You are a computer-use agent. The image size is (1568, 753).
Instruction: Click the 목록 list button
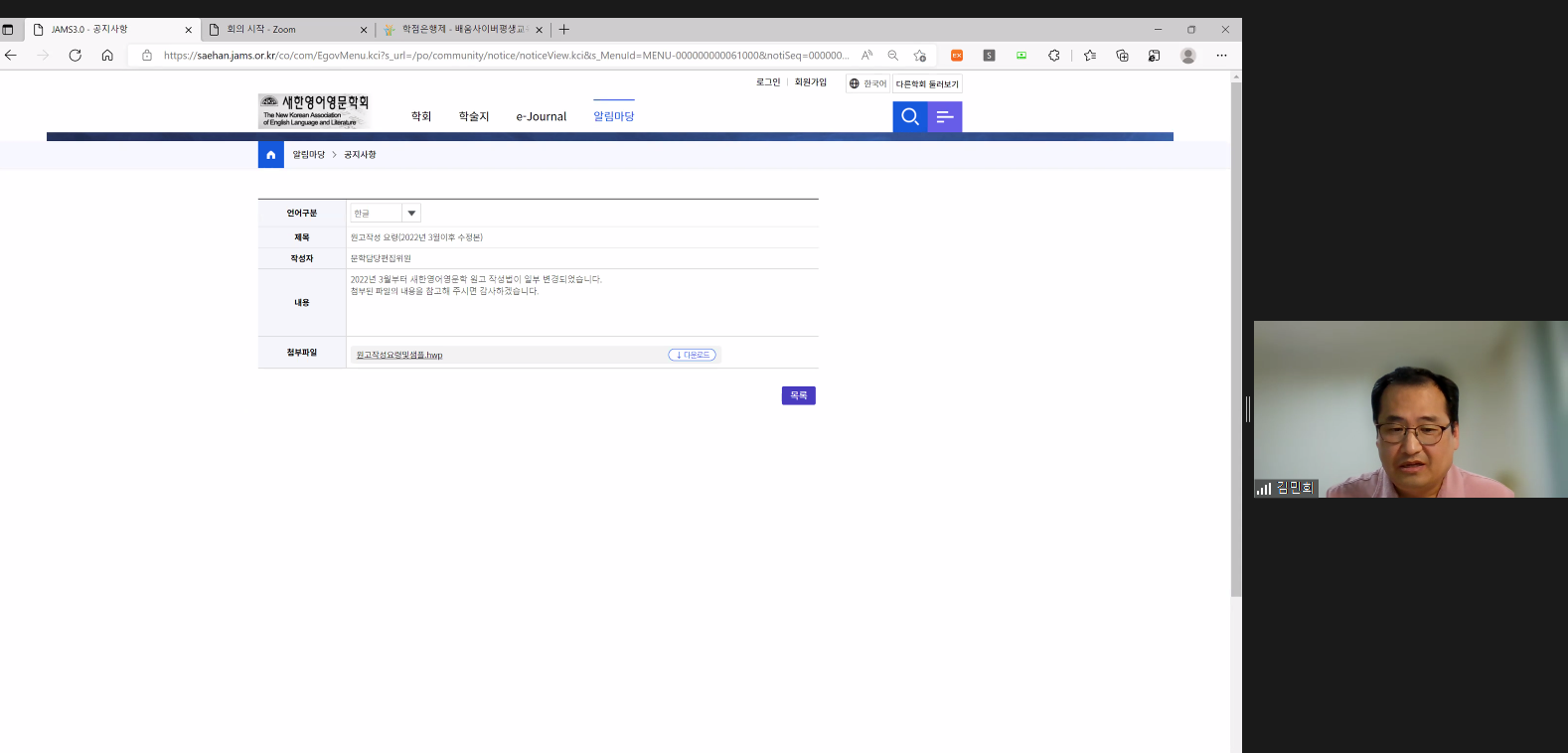[798, 395]
